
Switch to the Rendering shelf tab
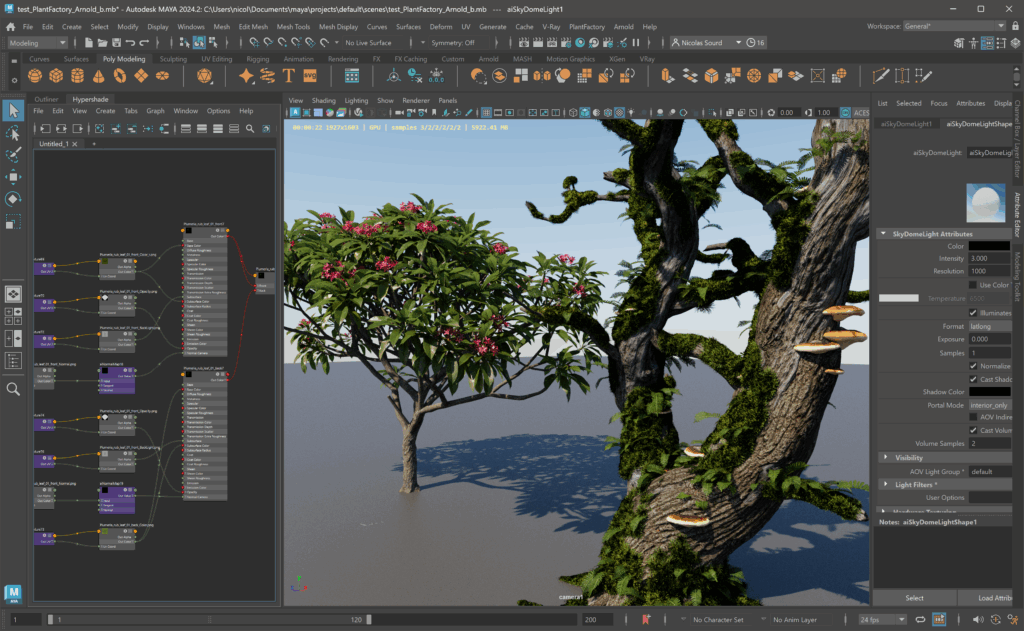343,59
